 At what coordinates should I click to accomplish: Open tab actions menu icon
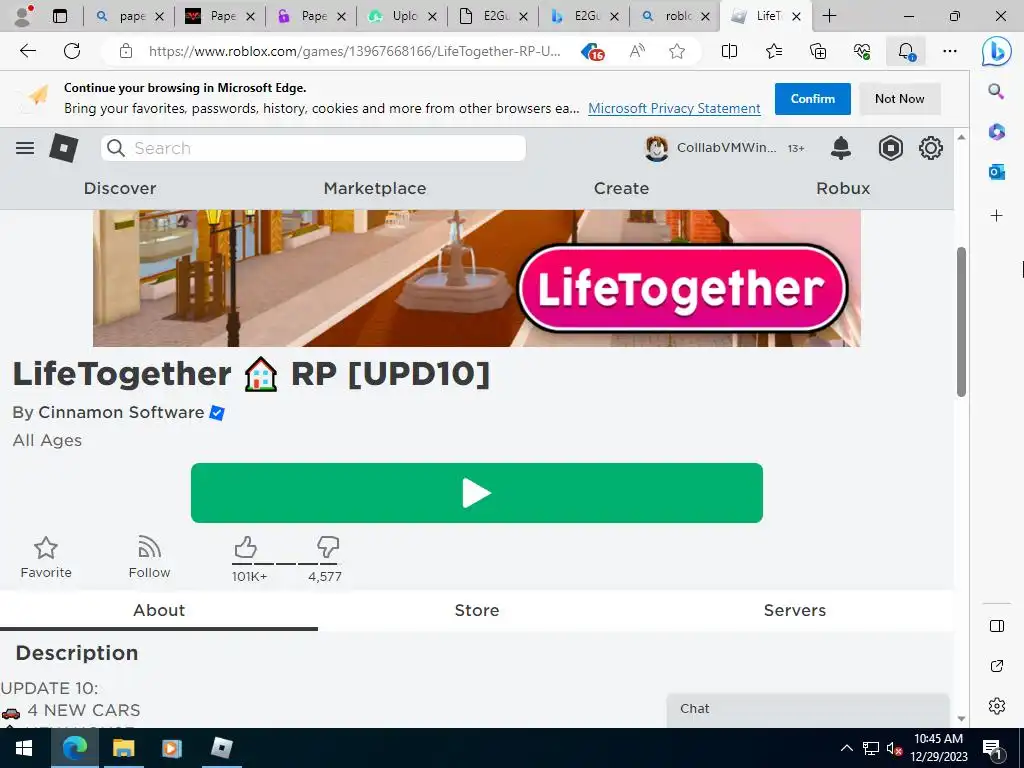click(x=59, y=16)
